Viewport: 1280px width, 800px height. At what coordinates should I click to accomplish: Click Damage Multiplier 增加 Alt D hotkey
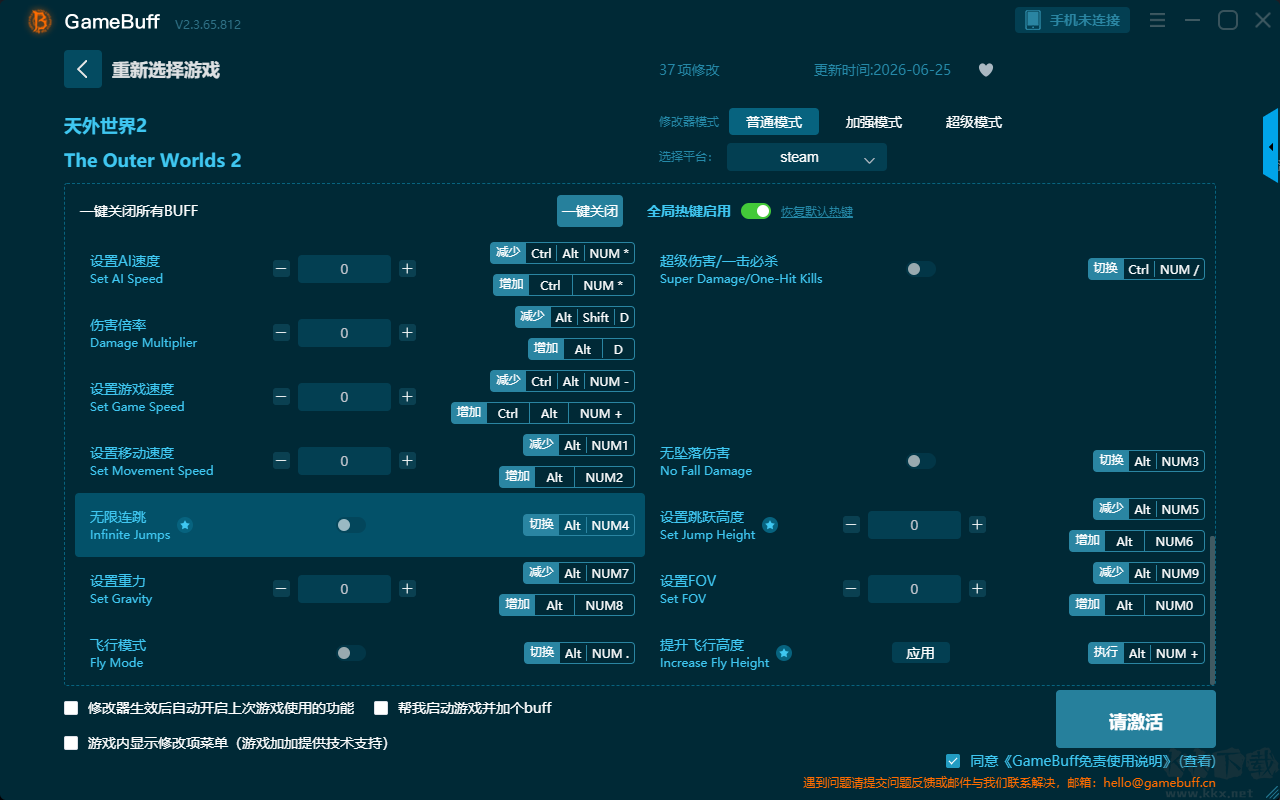click(x=582, y=349)
